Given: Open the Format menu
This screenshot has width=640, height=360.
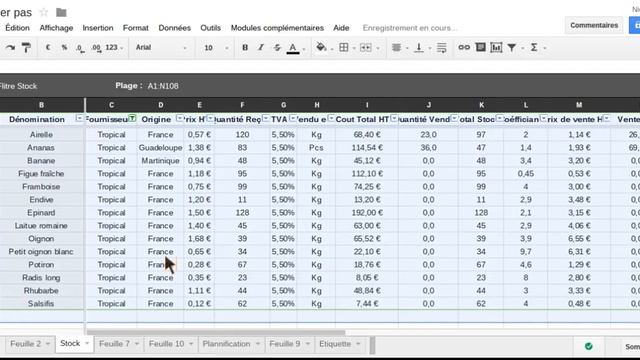Looking at the screenshot, I should tap(136, 28).
